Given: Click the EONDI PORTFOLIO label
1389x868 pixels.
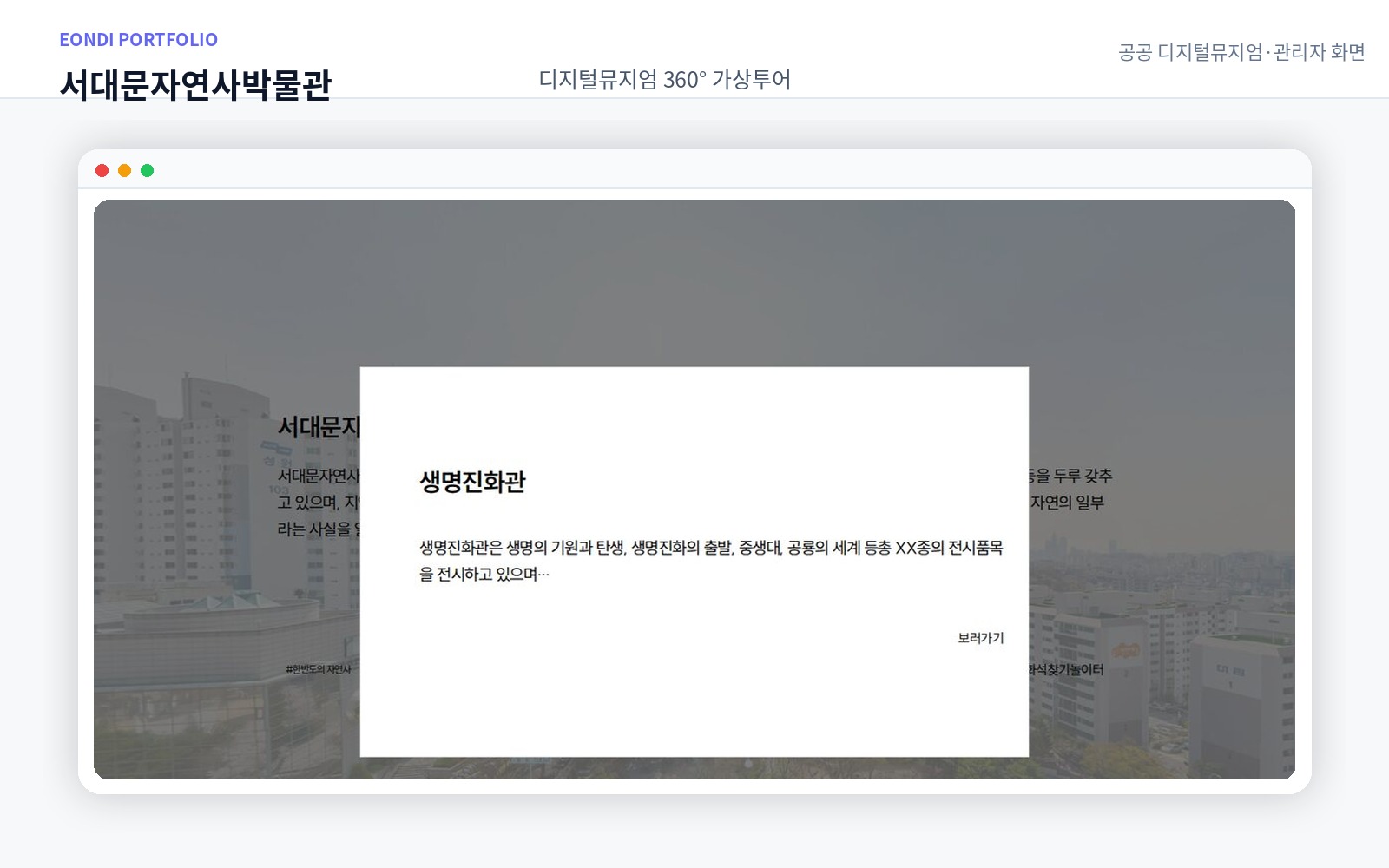Looking at the screenshot, I should click(139, 40).
